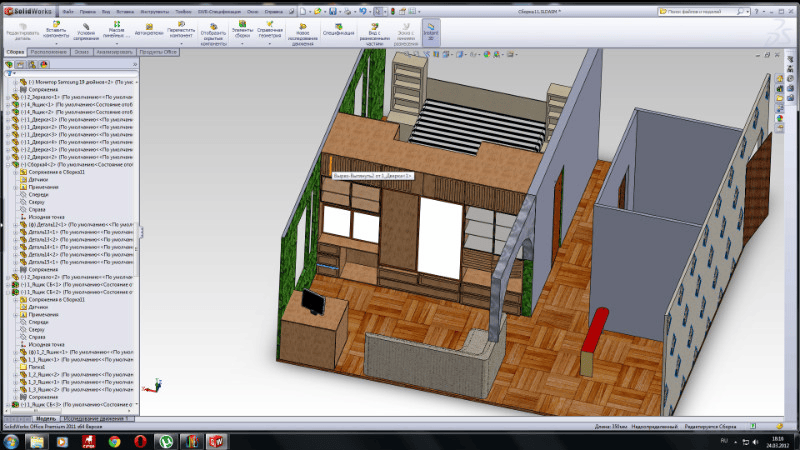
Task: Collapse the Сборка4 subassembly tree node
Action: pyautogui.click(x=7, y=164)
